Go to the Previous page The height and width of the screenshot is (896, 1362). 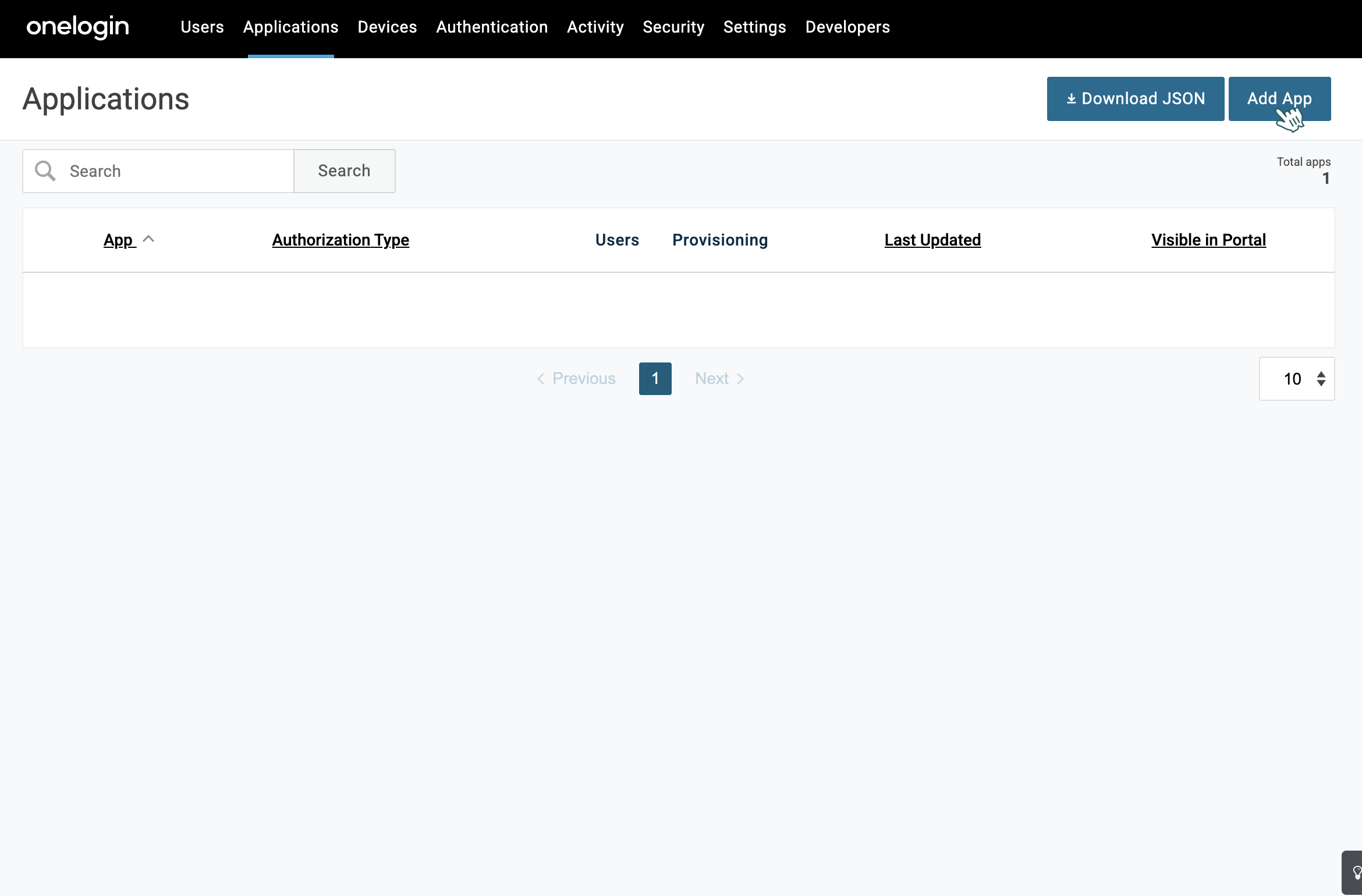click(576, 379)
